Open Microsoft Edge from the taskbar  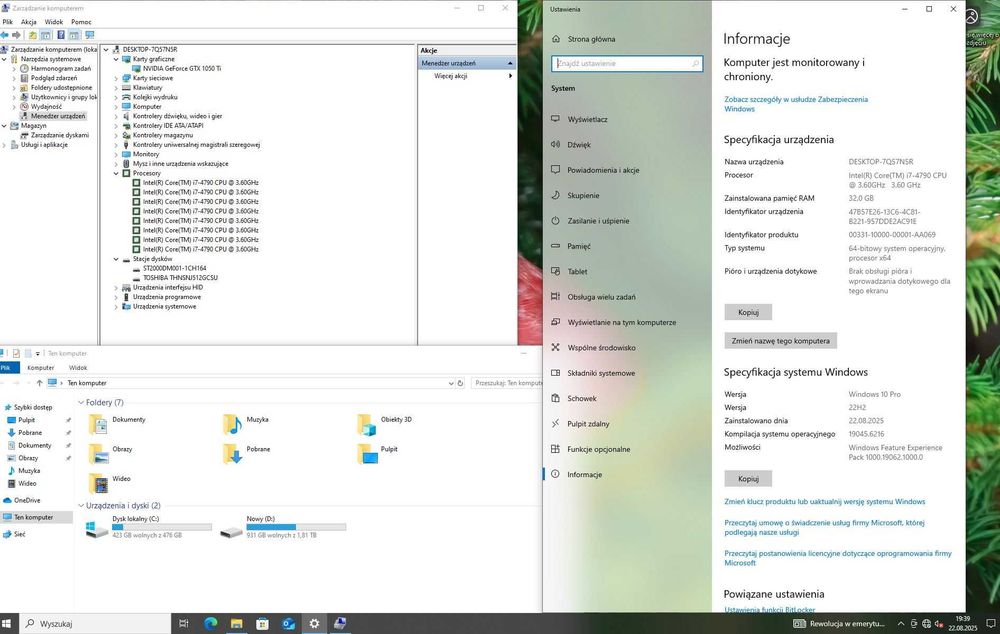[211, 624]
